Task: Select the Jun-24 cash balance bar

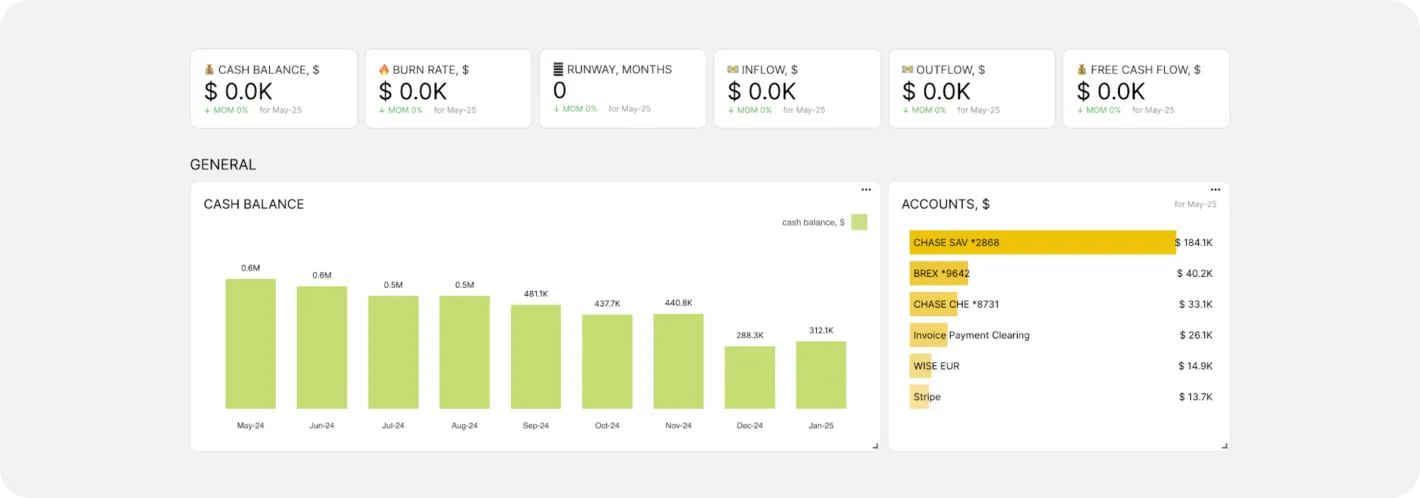Action: (x=322, y=348)
